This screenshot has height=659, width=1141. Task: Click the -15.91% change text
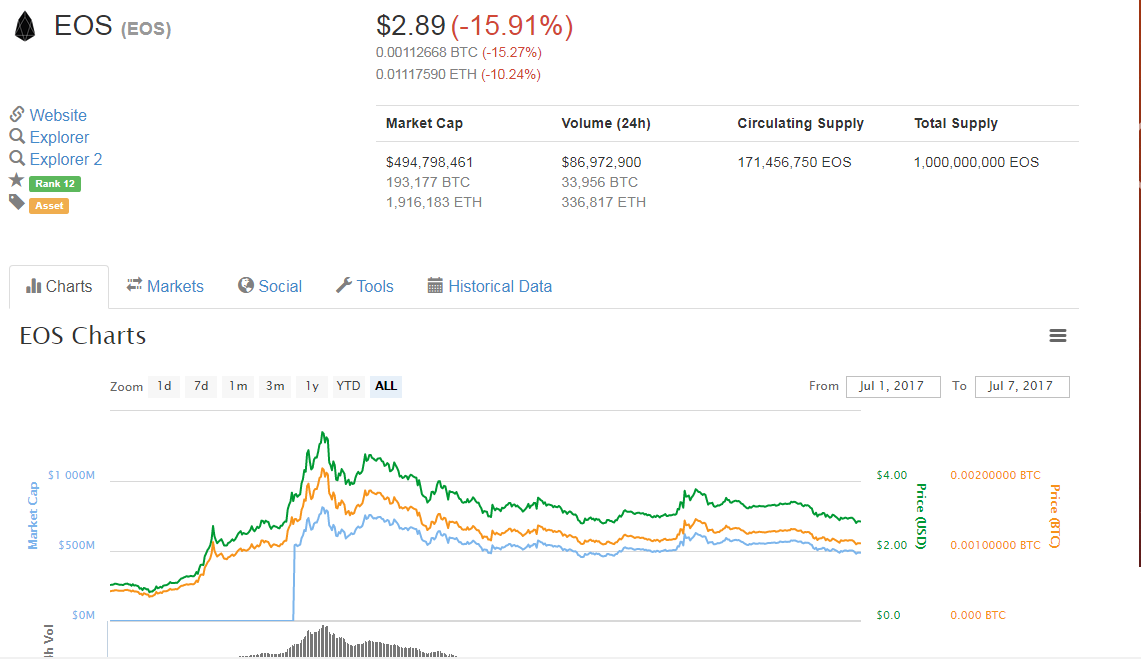(512, 25)
